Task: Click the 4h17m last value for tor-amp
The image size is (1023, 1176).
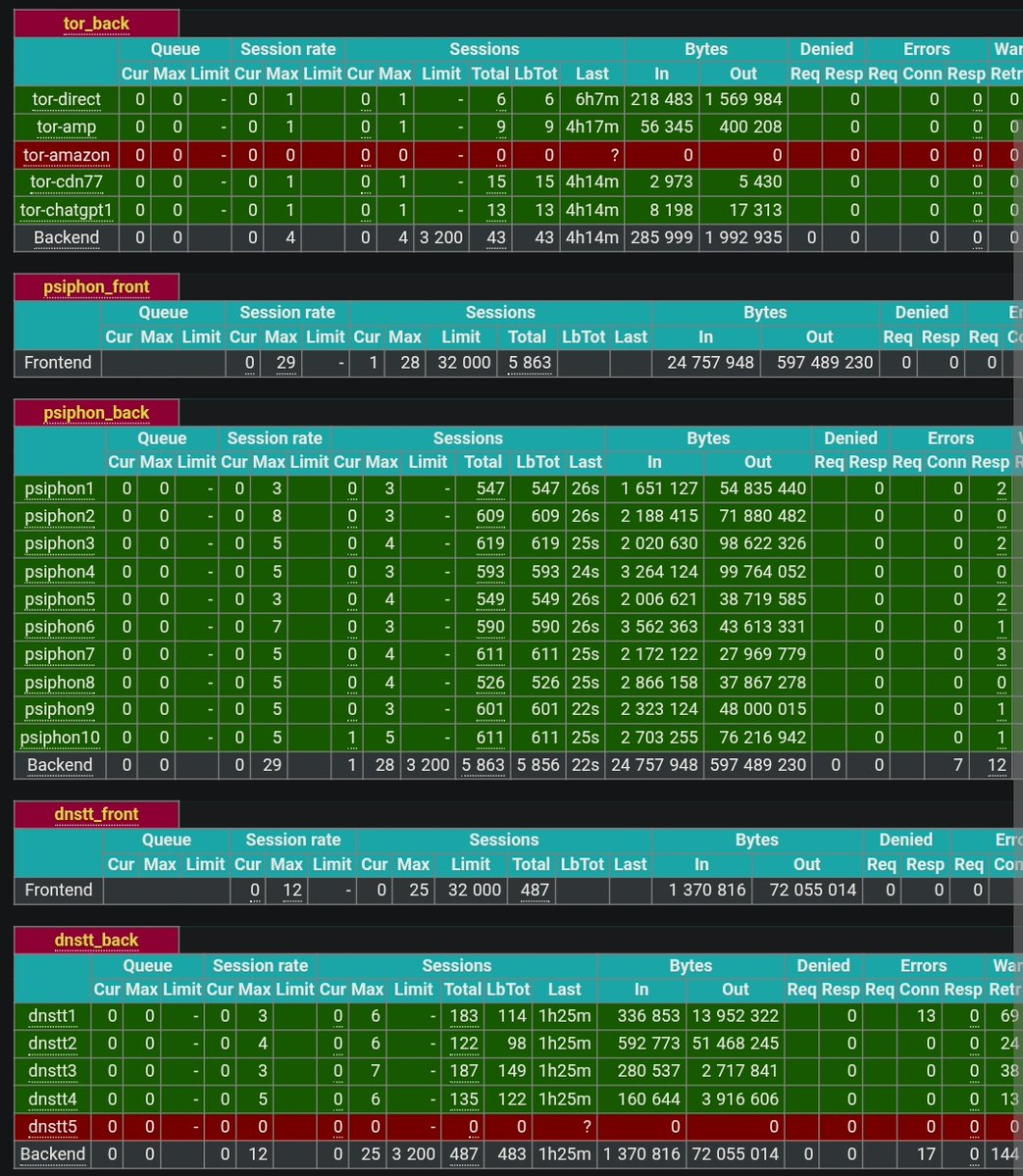Action: 592,127
